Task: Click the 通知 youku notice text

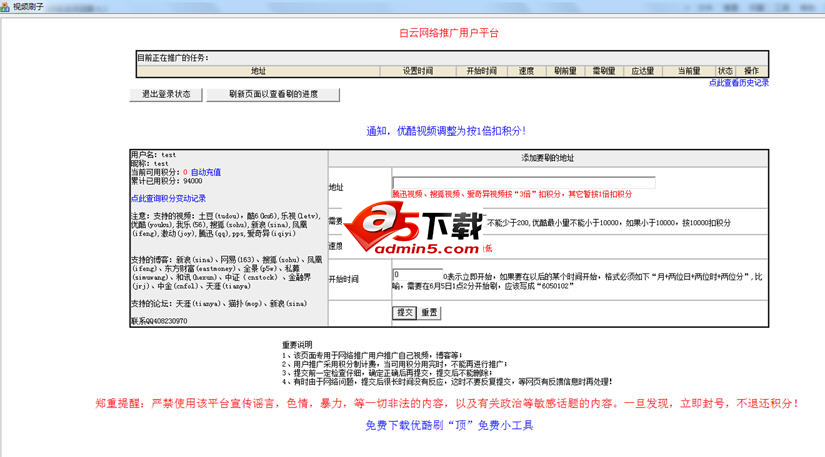Action: (446, 131)
